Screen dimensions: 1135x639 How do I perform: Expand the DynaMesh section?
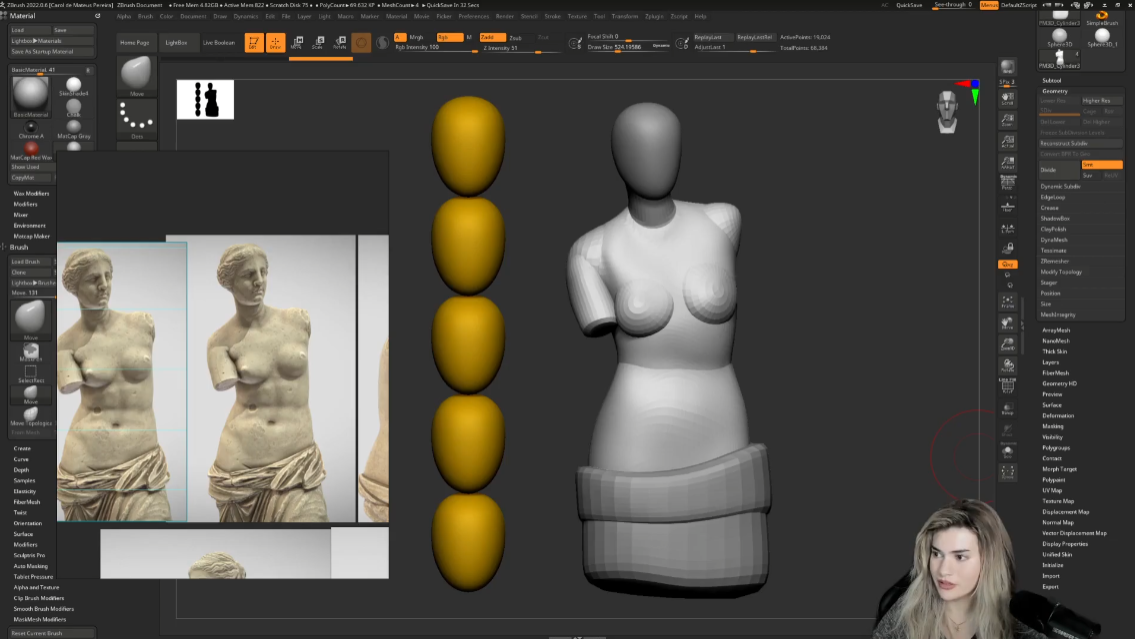(1054, 240)
